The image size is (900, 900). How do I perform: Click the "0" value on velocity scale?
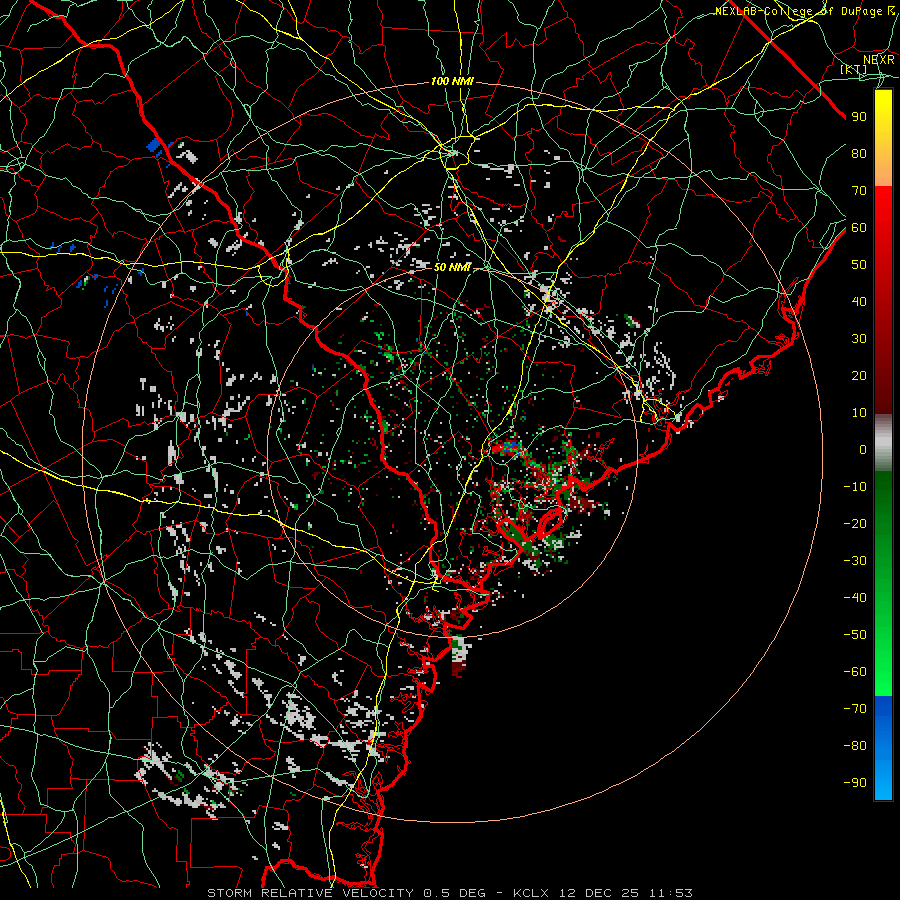pyautogui.click(x=863, y=450)
